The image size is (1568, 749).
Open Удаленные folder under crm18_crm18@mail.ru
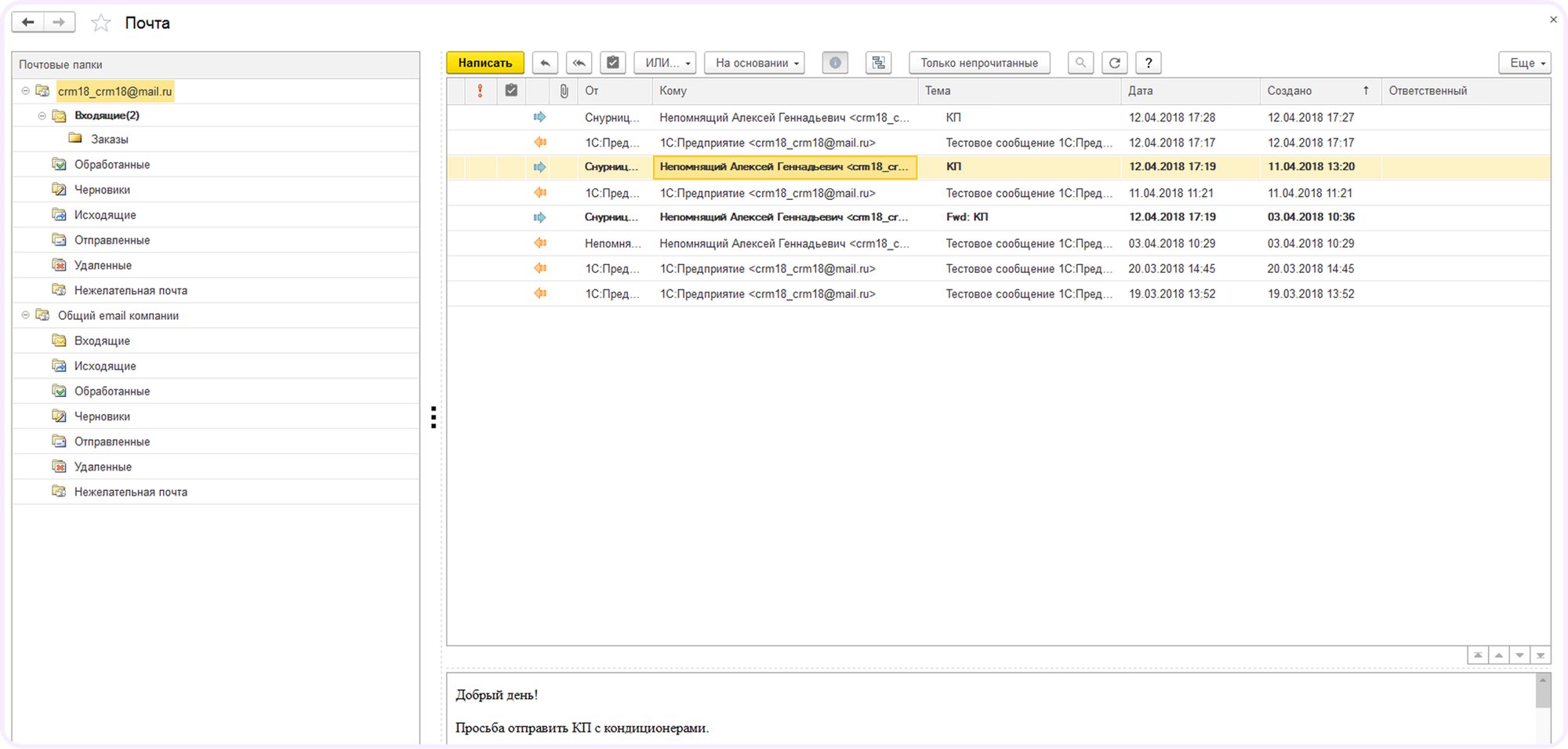pyautogui.click(x=103, y=266)
